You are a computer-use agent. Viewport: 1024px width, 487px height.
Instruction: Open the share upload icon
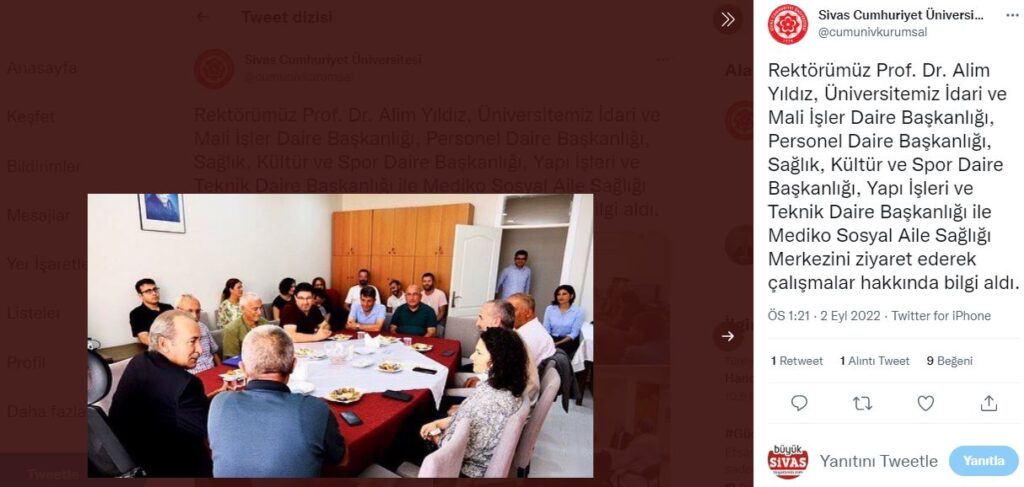(989, 403)
